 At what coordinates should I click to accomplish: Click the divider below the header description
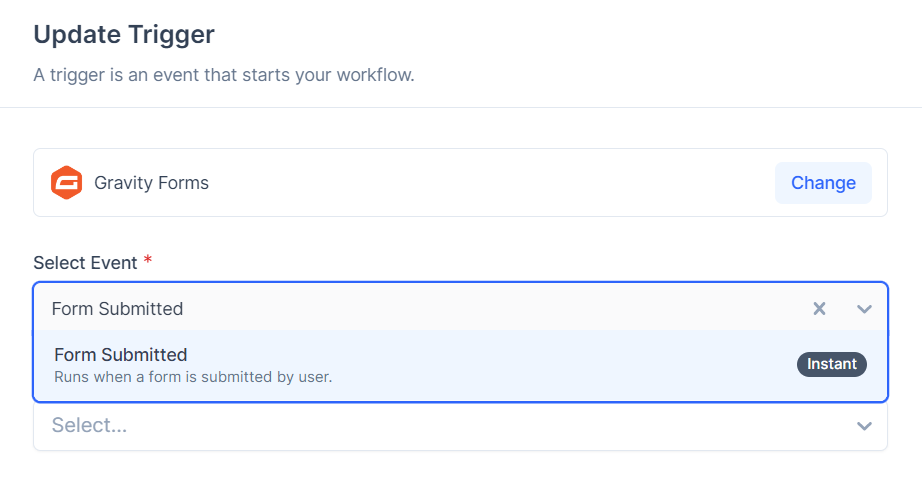pos(461,108)
